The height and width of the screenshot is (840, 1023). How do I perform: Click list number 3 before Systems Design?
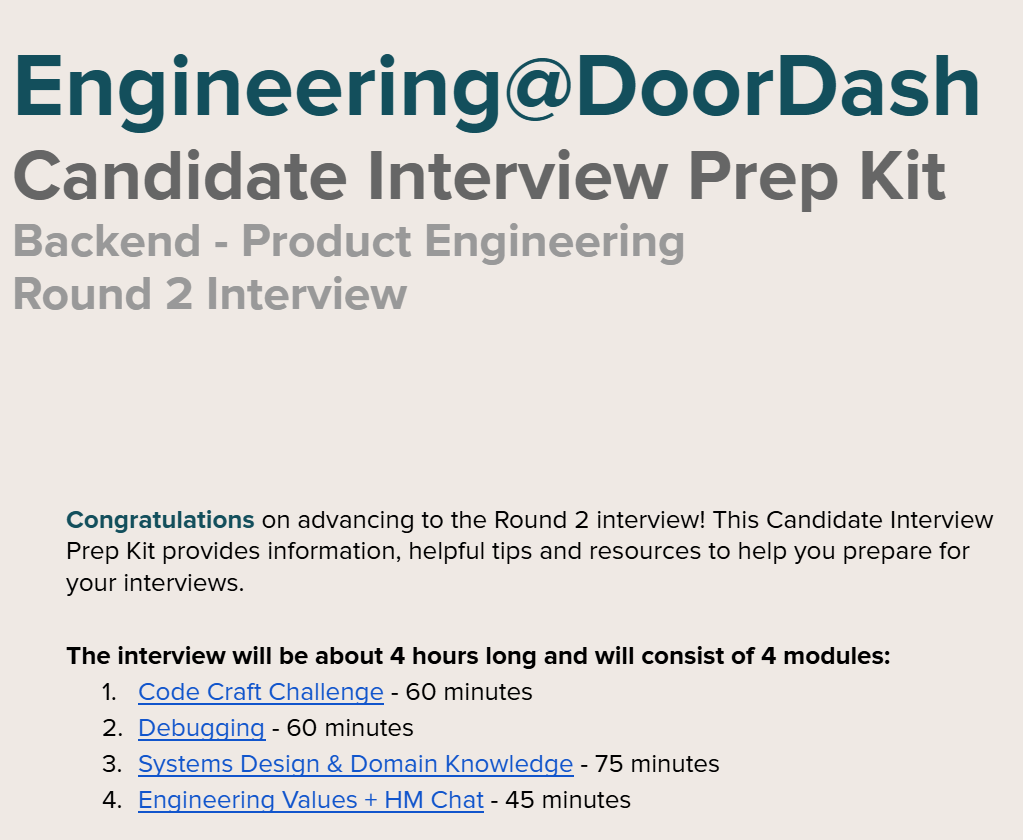tap(111, 764)
